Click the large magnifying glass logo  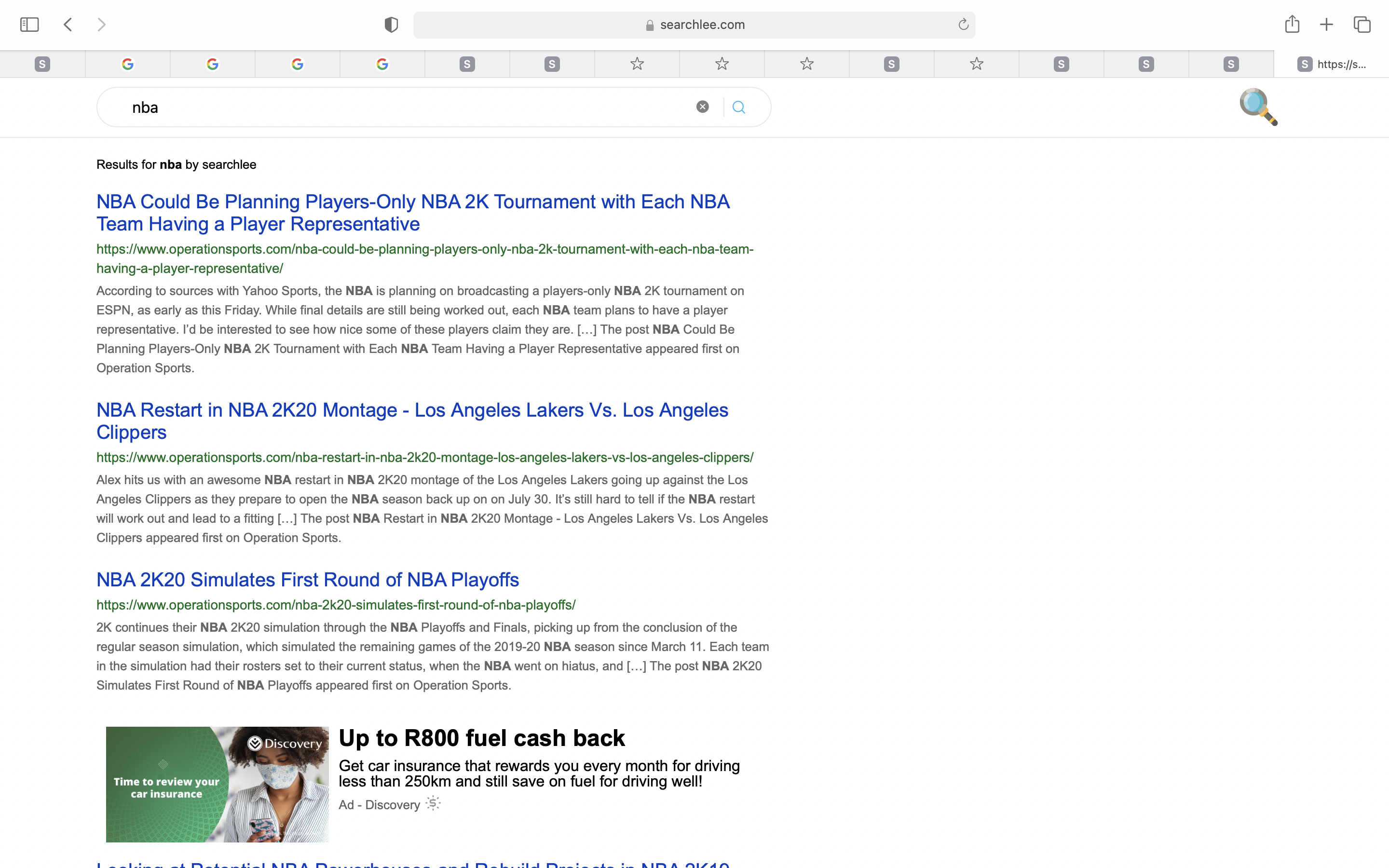pyautogui.click(x=1258, y=107)
